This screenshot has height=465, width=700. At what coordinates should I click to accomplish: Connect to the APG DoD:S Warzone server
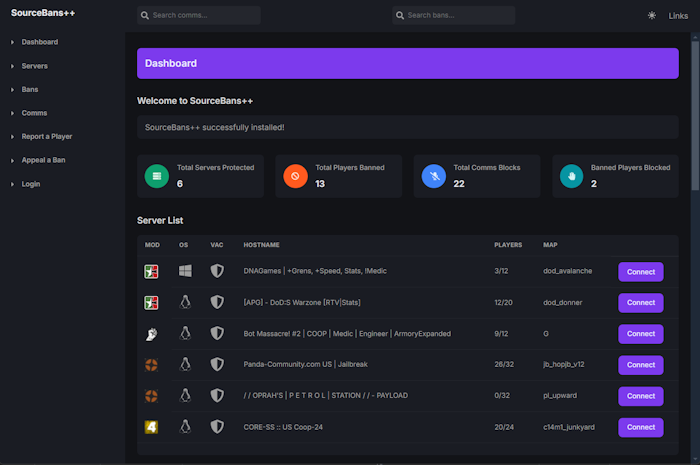pyautogui.click(x=641, y=303)
